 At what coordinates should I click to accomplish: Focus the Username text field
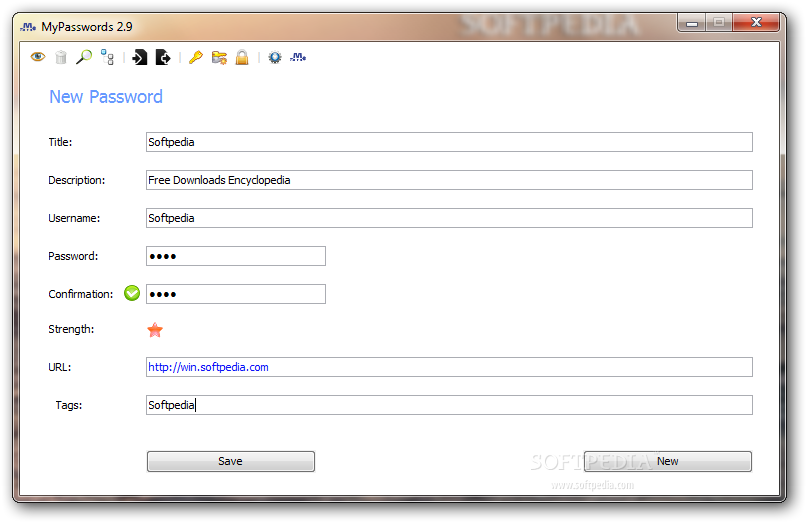[x=449, y=218]
